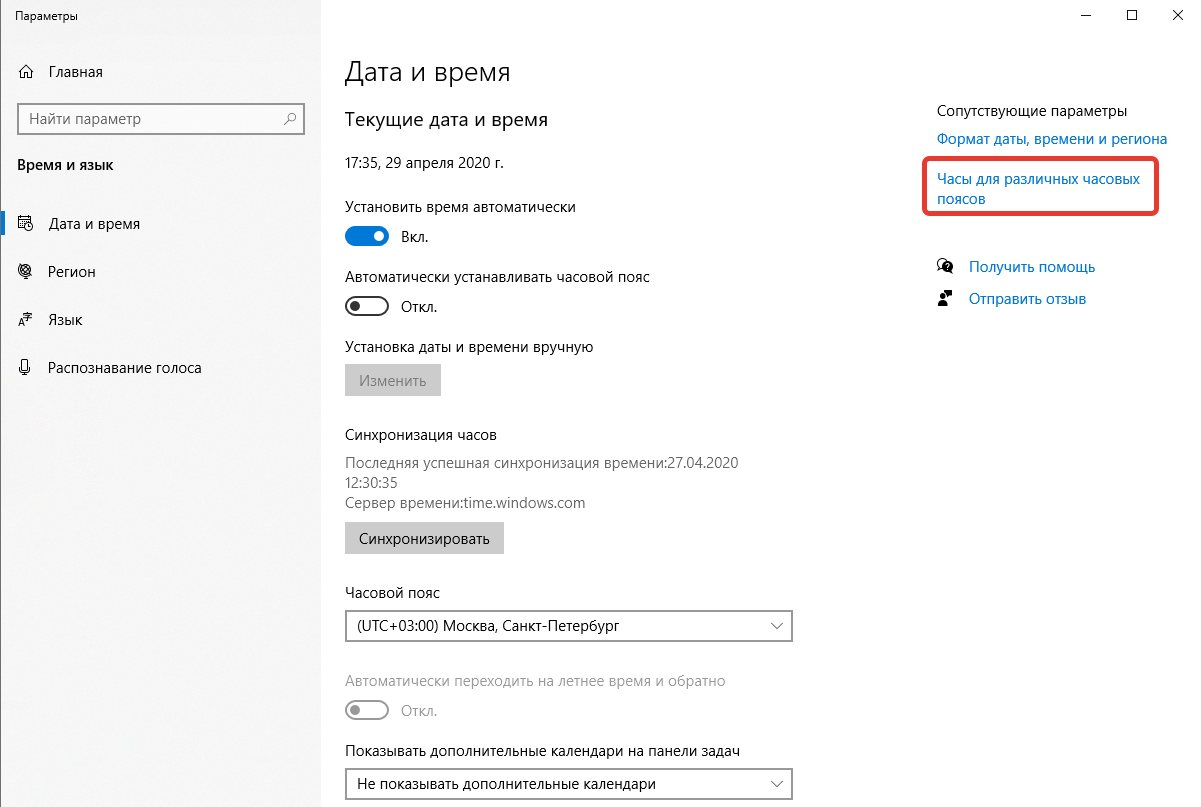The height and width of the screenshot is (807, 1201).
Task: Open Часы для различных часовых поясов link
Action: pos(1038,189)
